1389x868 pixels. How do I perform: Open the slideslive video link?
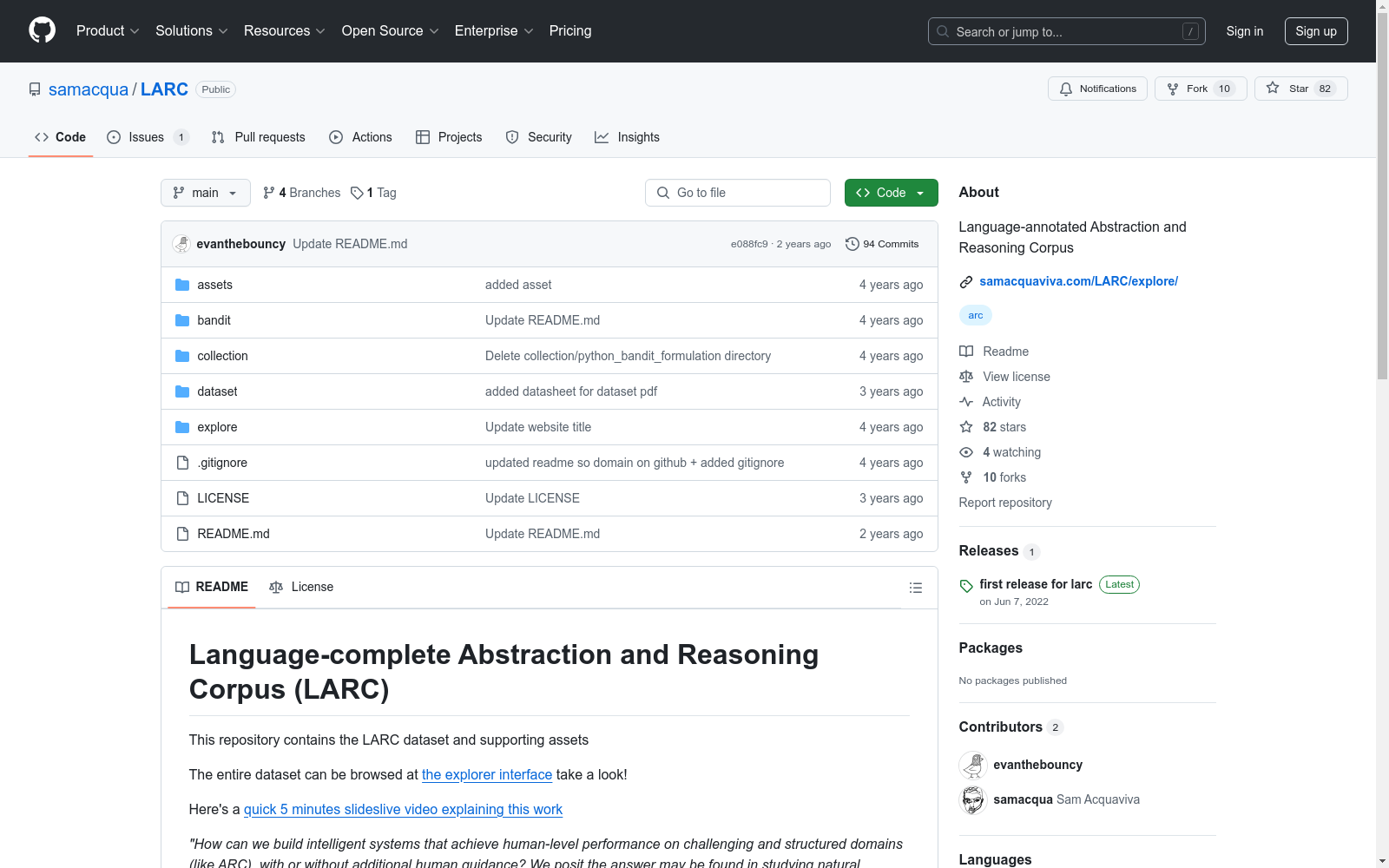403,810
